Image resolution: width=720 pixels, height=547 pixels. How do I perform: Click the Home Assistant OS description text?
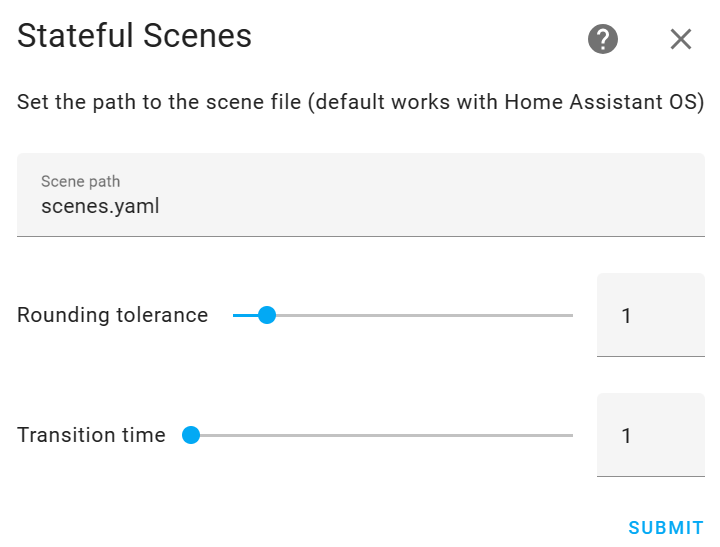(x=360, y=102)
